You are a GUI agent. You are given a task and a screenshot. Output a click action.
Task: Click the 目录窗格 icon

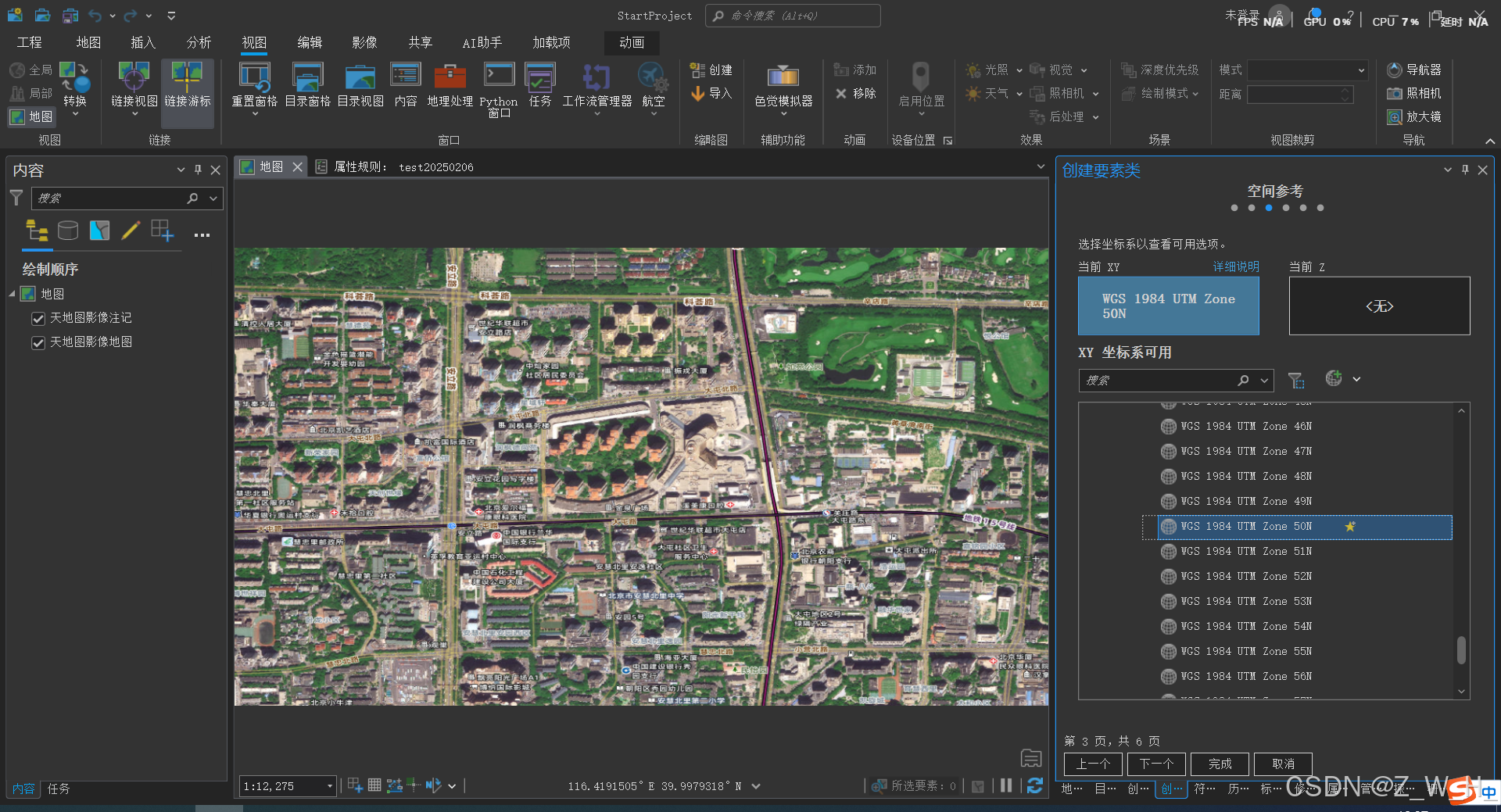click(x=307, y=78)
